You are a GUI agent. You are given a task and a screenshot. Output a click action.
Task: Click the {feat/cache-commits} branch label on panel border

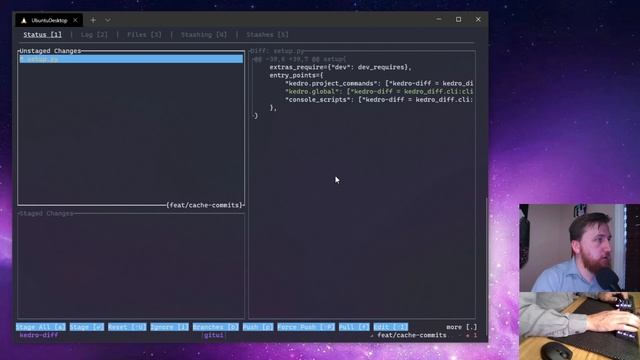(204, 205)
